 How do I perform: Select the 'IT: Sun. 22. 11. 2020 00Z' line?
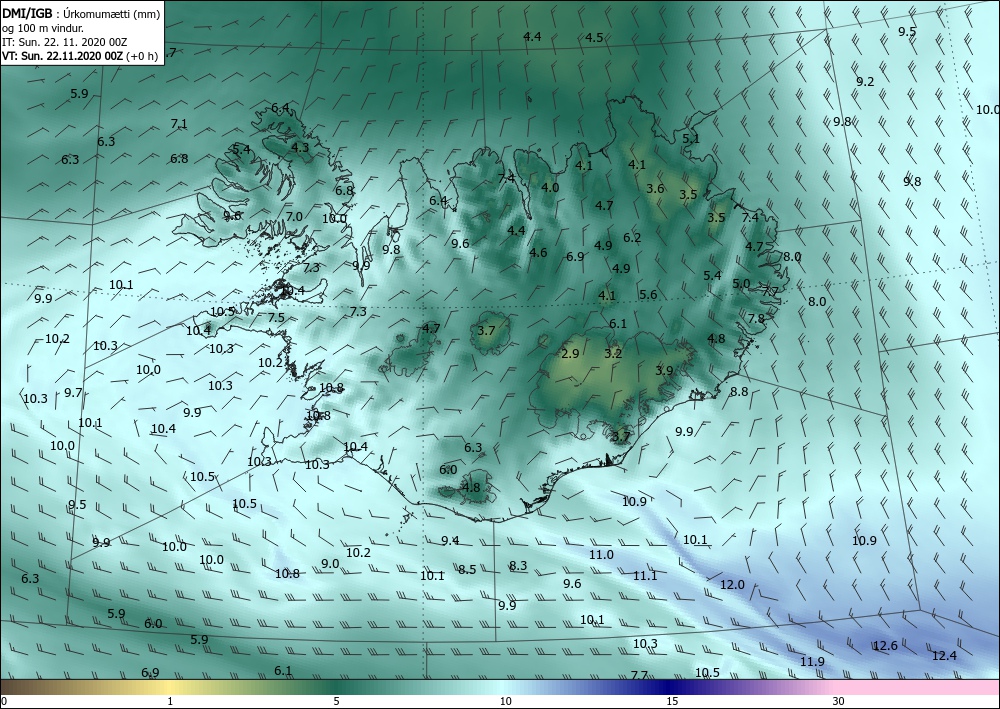coord(64,42)
